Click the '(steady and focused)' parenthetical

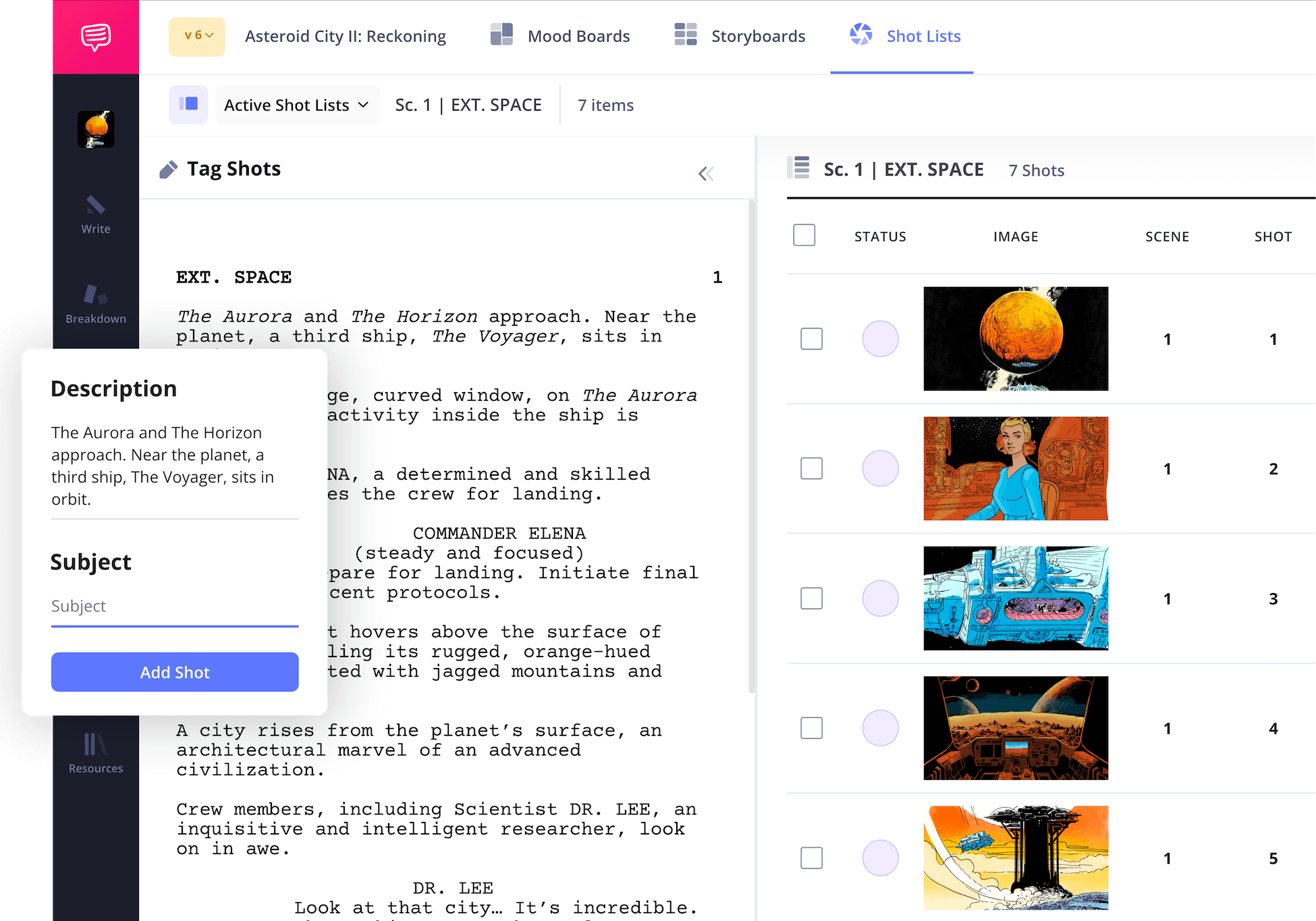pyautogui.click(x=469, y=553)
